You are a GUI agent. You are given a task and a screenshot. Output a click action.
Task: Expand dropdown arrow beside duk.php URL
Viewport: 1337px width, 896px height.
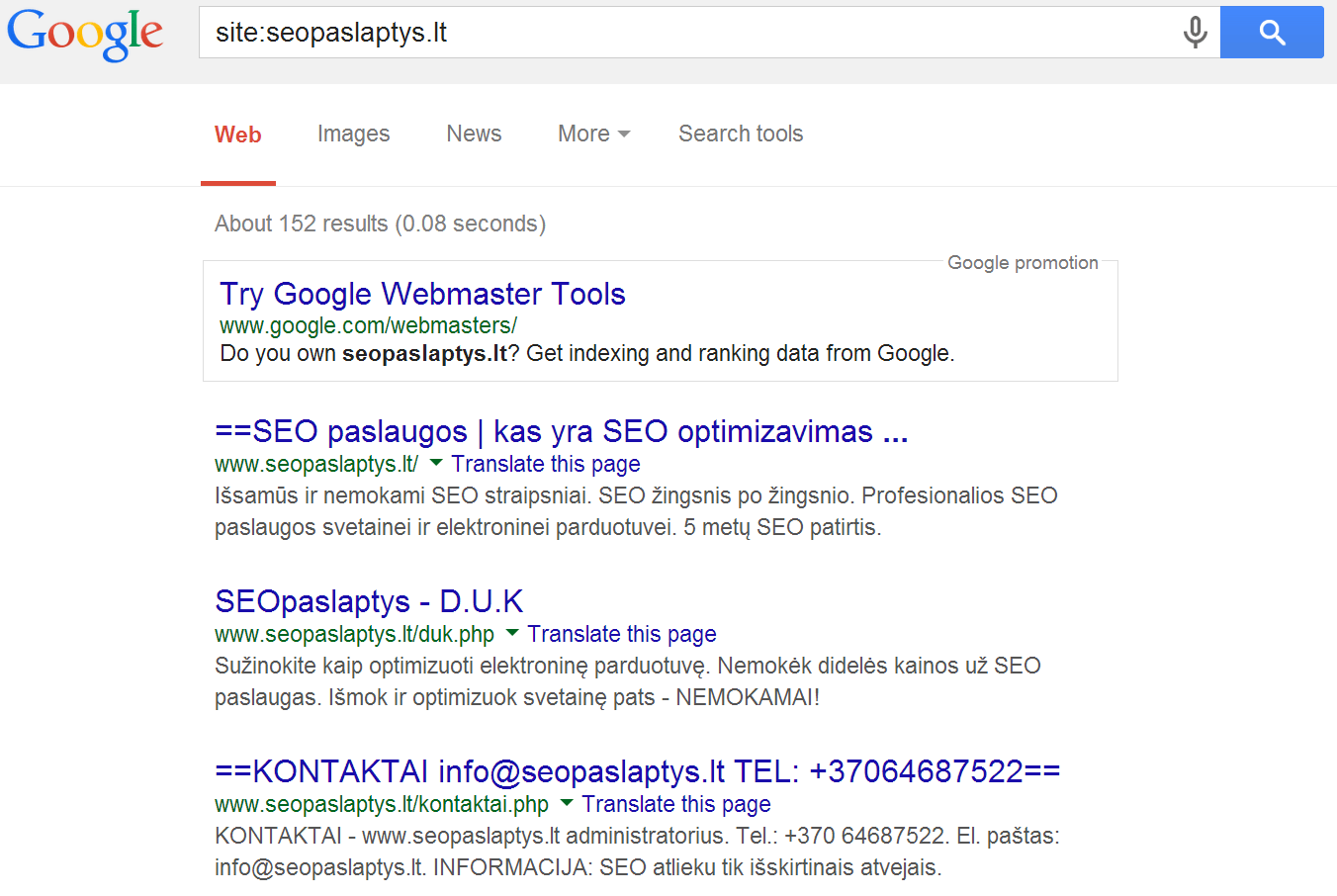(x=512, y=633)
